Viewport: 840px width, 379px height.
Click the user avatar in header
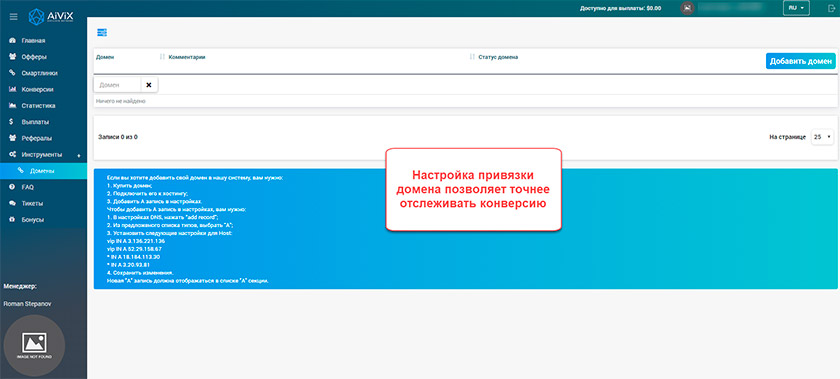click(x=687, y=8)
